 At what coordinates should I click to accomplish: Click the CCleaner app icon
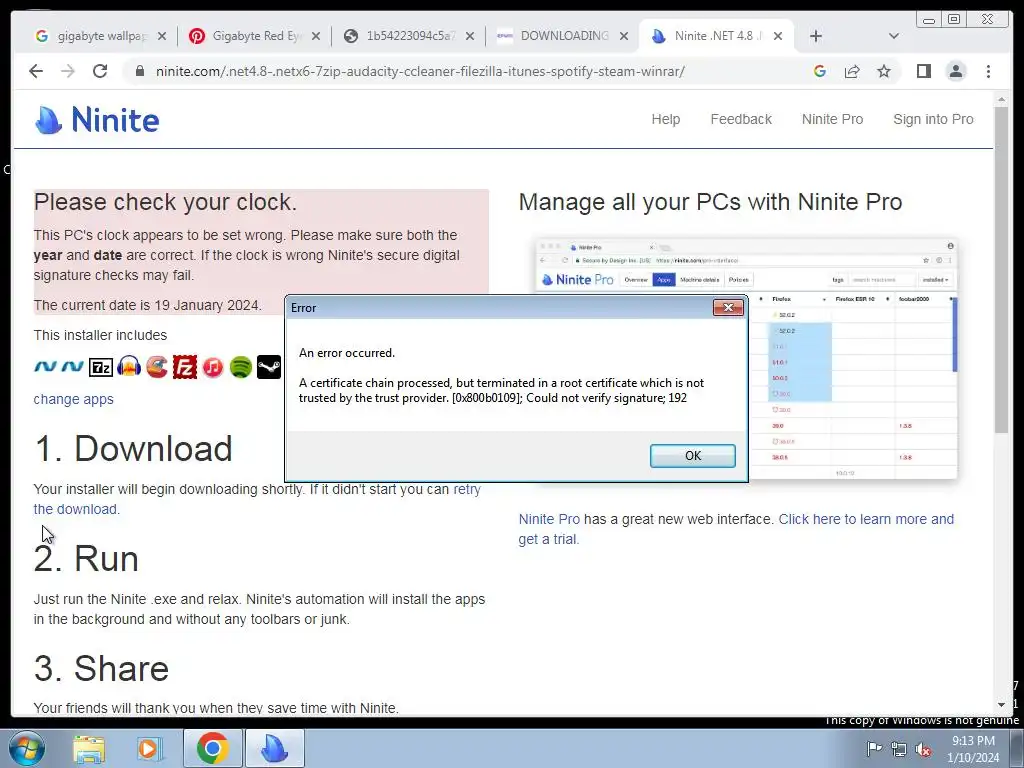tap(157, 367)
